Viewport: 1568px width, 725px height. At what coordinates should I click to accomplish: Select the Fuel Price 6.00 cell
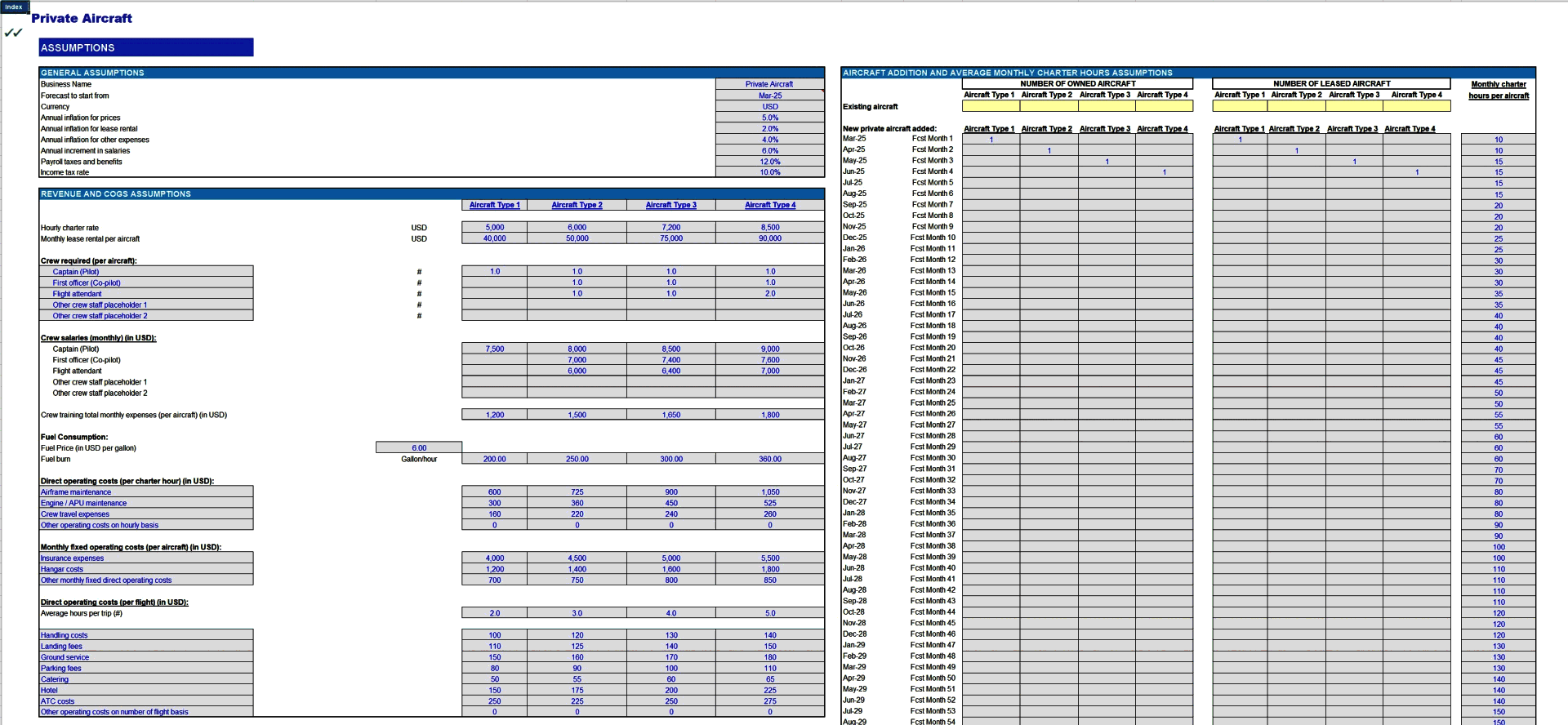coord(419,447)
